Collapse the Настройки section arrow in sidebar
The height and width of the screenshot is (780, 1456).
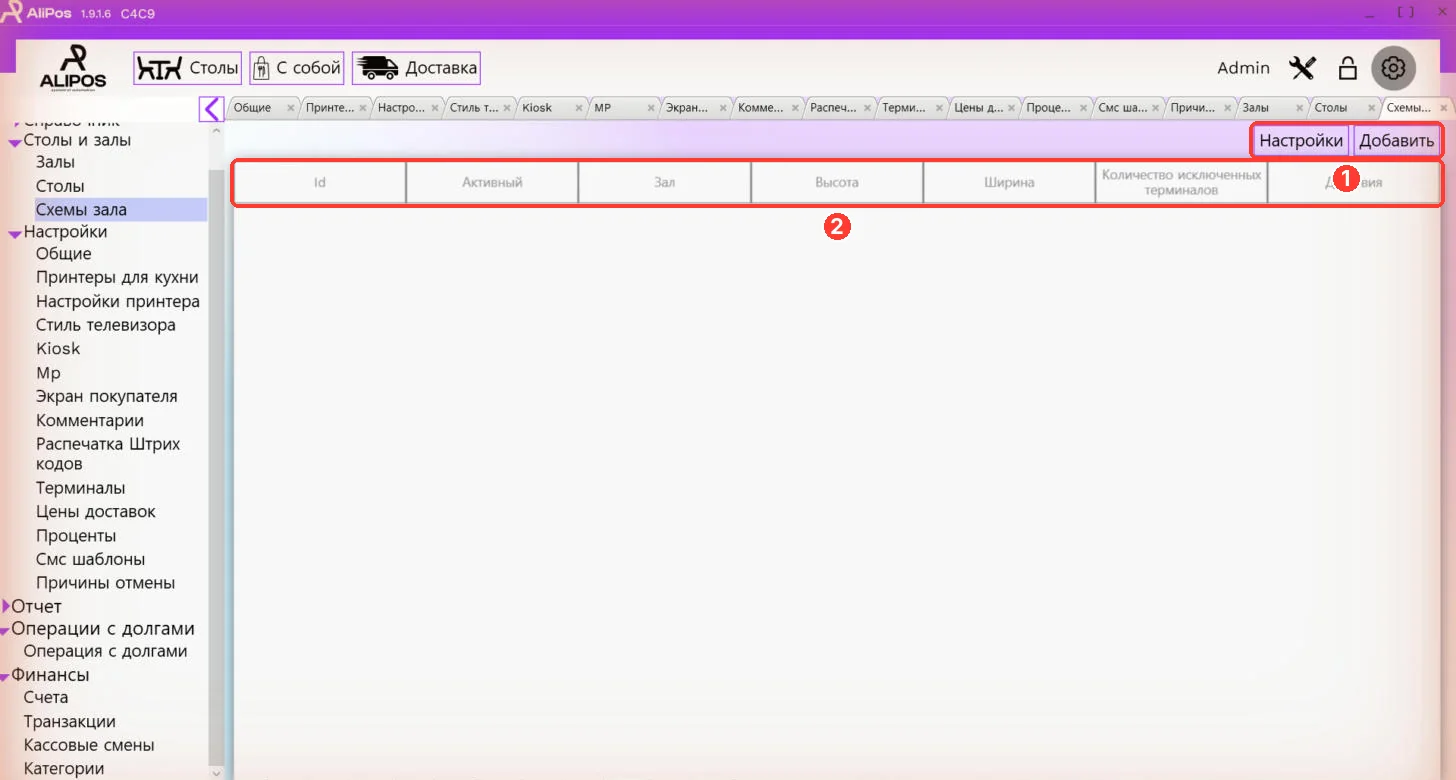pyautogui.click(x=15, y=233)
